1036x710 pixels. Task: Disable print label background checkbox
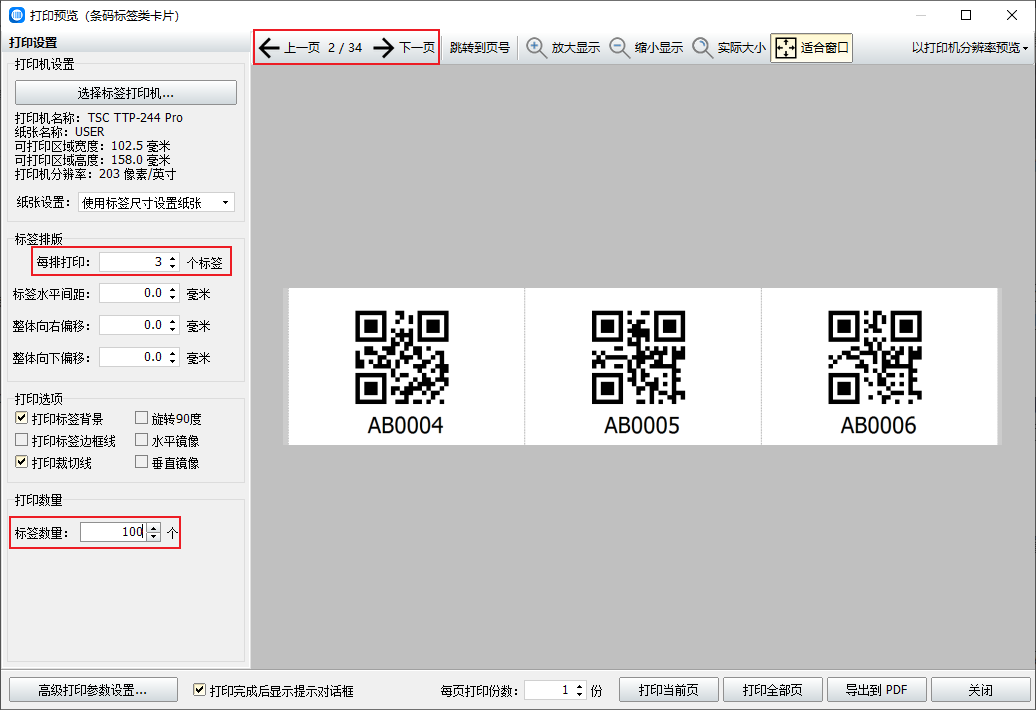tap(22, 419)
